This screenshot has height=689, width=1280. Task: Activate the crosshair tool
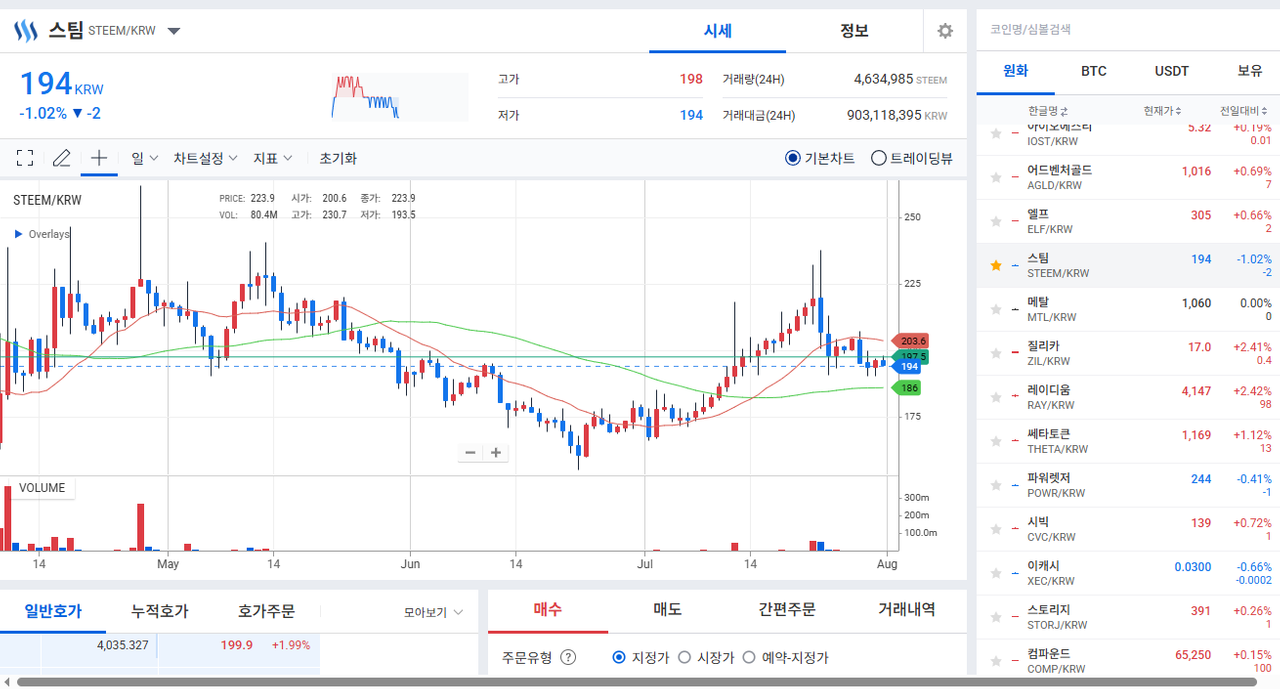[99, 158]
